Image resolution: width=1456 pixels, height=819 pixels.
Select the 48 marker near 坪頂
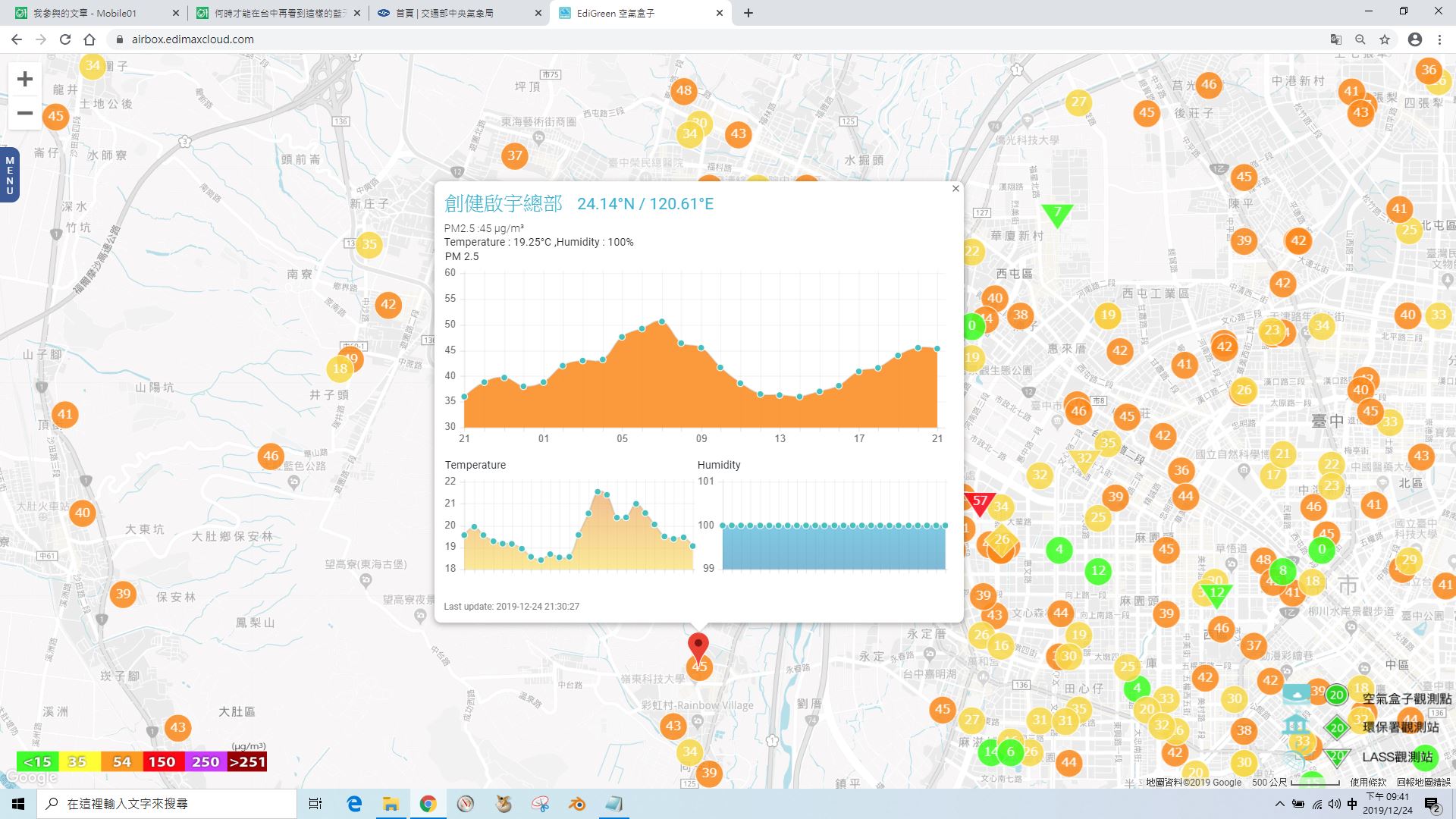(684, 90)
